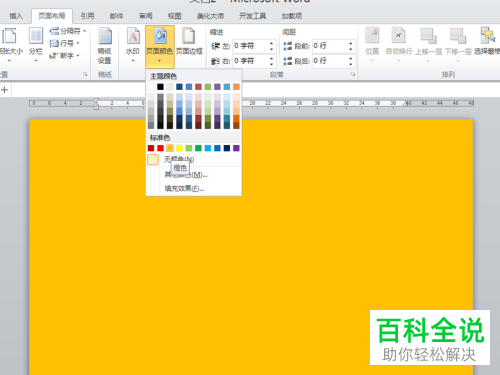Select navy blue in the standard colors row
The image size is (500, 375).
[227, 148]
